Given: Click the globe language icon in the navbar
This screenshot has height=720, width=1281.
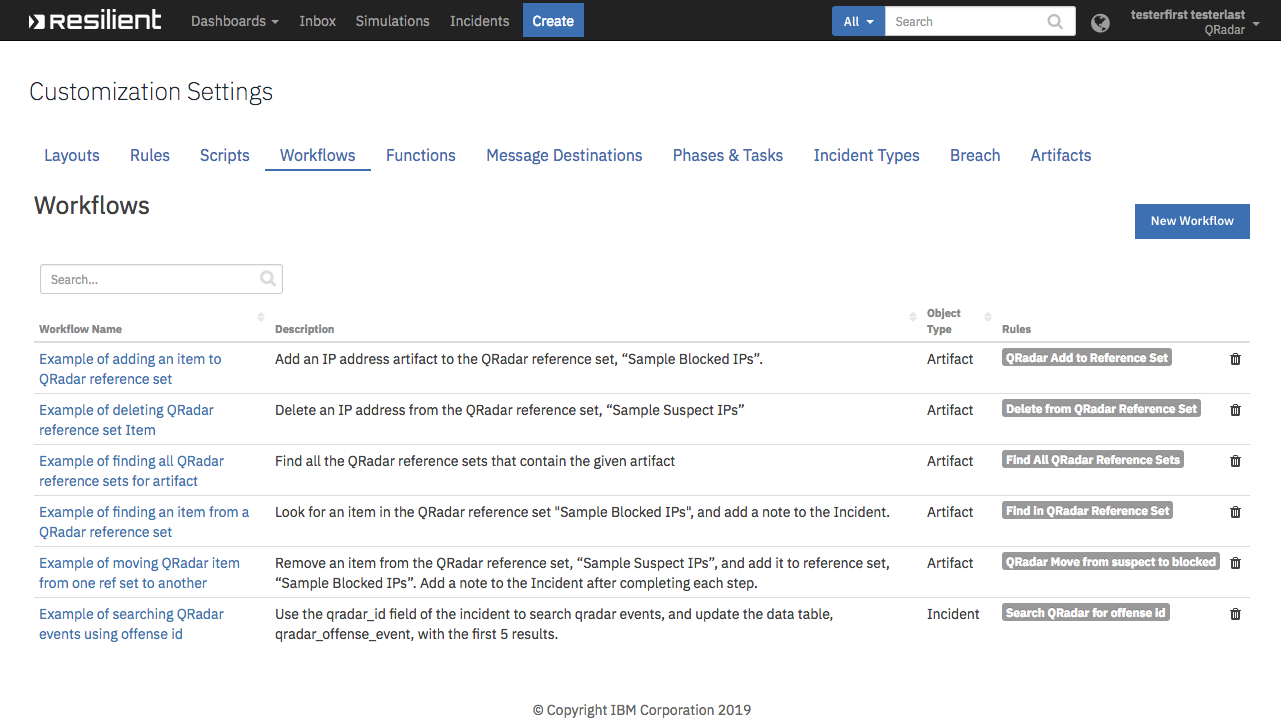Looking at the screenshot, I should coord(1100,21).
